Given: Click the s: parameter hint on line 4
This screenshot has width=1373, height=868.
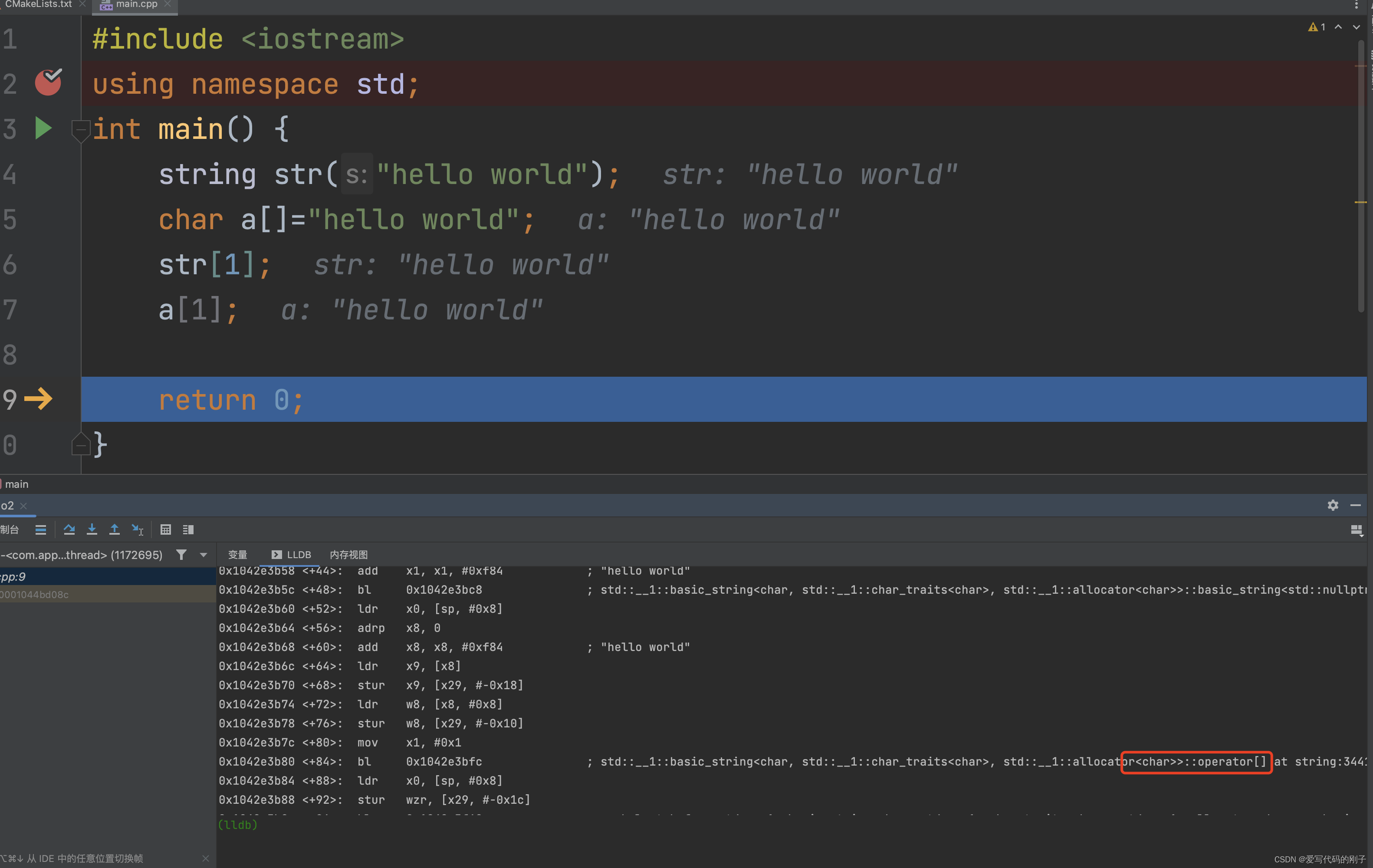Looking at the screenshot, I should click(356, 174).
